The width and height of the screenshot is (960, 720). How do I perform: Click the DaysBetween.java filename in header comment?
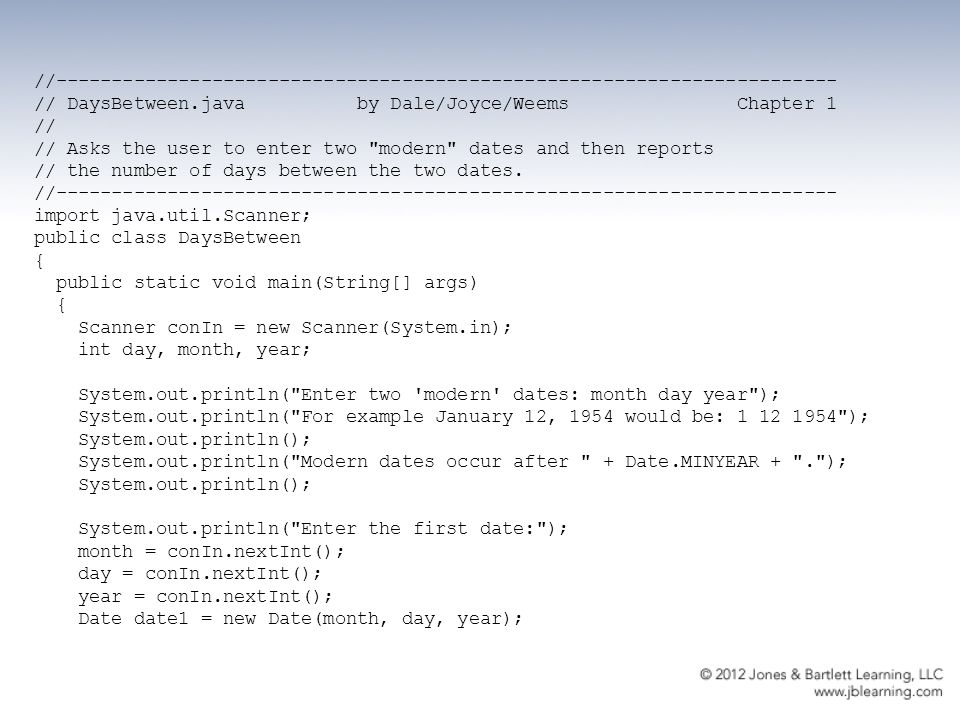[x=156, y=103]
